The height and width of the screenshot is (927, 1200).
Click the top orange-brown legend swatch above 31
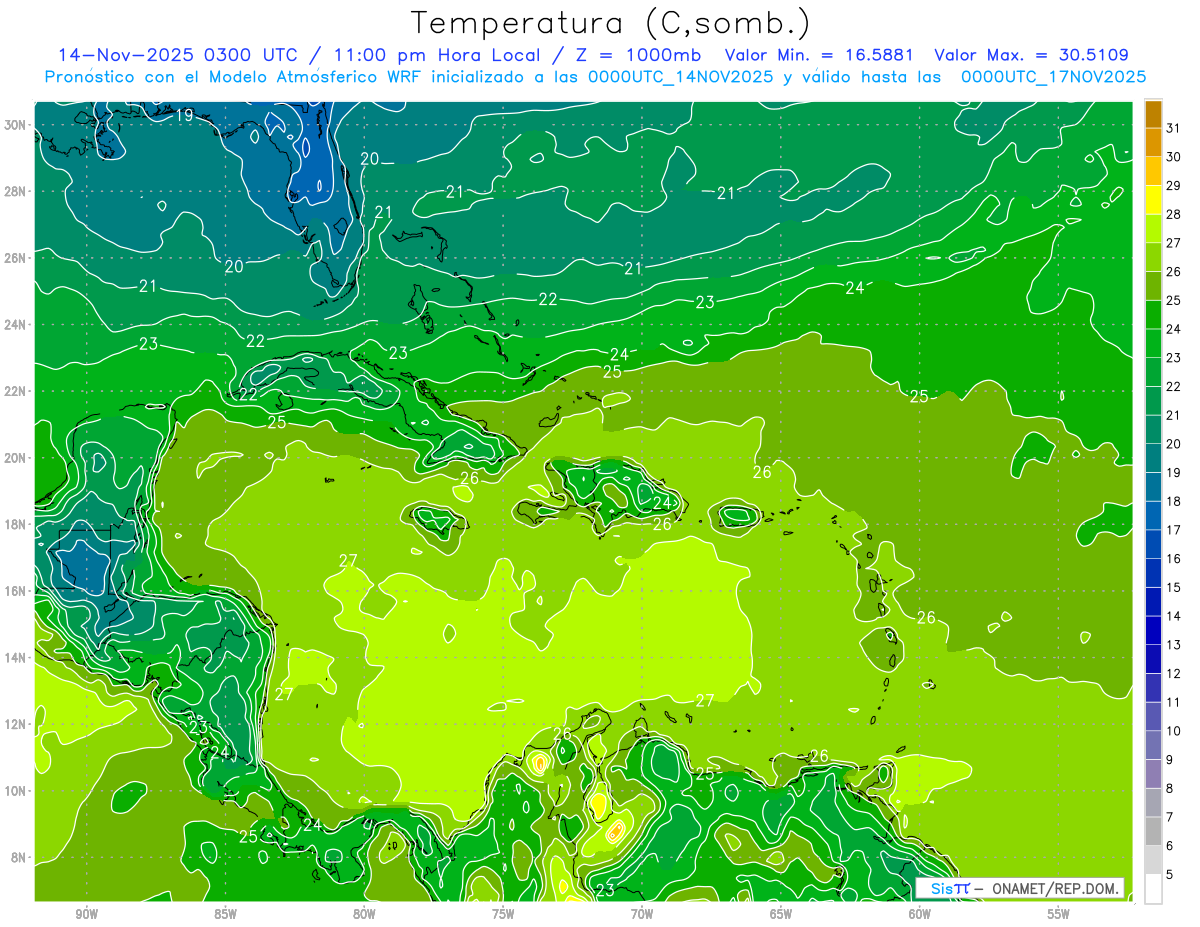(x=1153, y=115)
